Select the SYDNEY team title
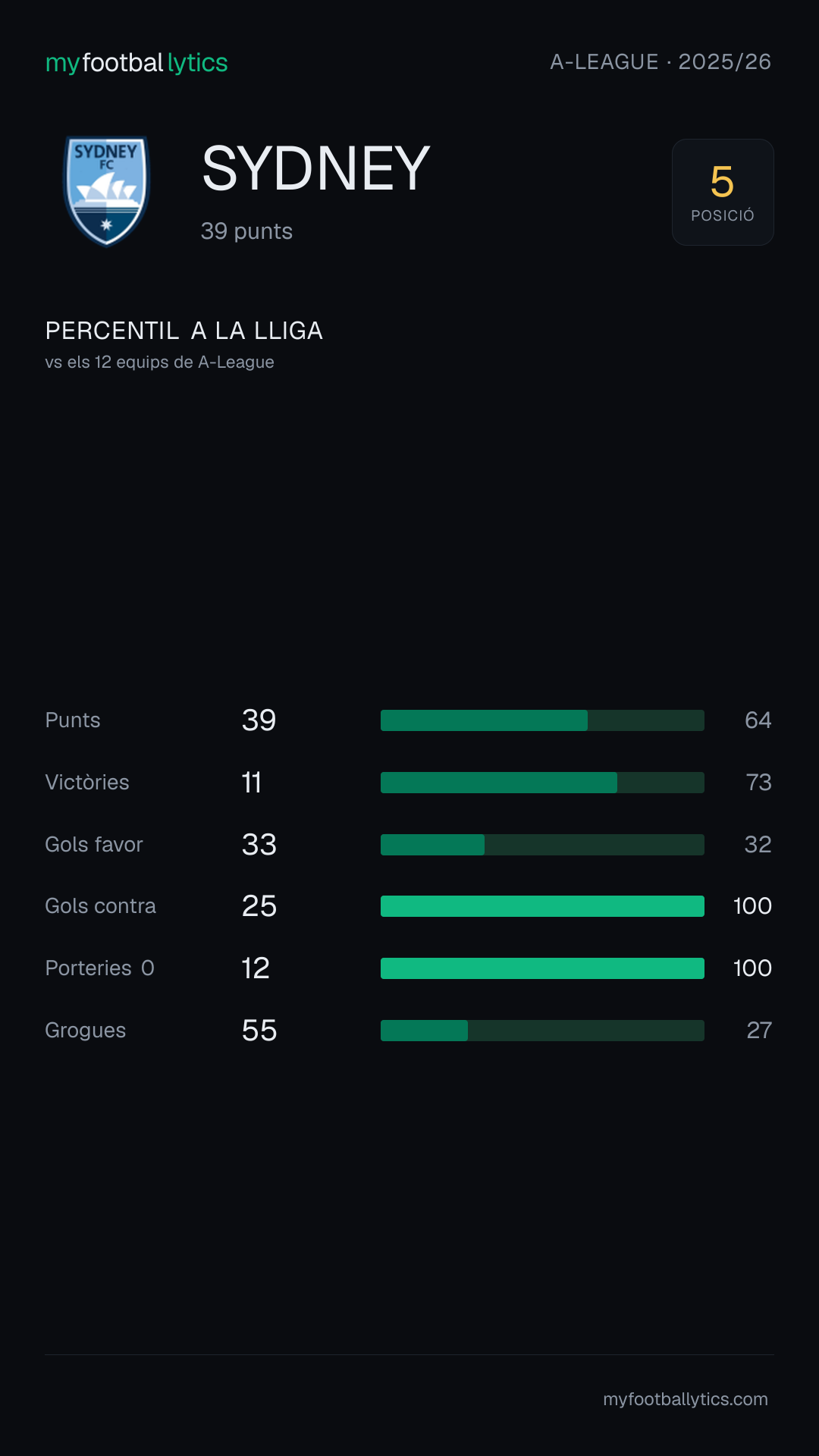819x1456 pixels. (316, 168)
